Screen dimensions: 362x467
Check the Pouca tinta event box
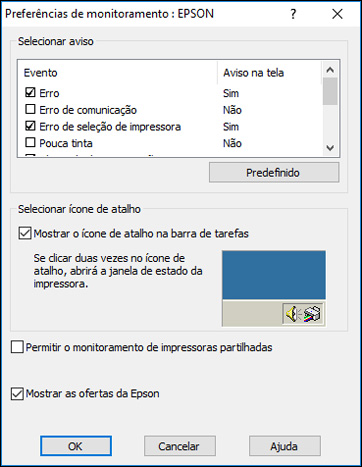coord(30,142)
